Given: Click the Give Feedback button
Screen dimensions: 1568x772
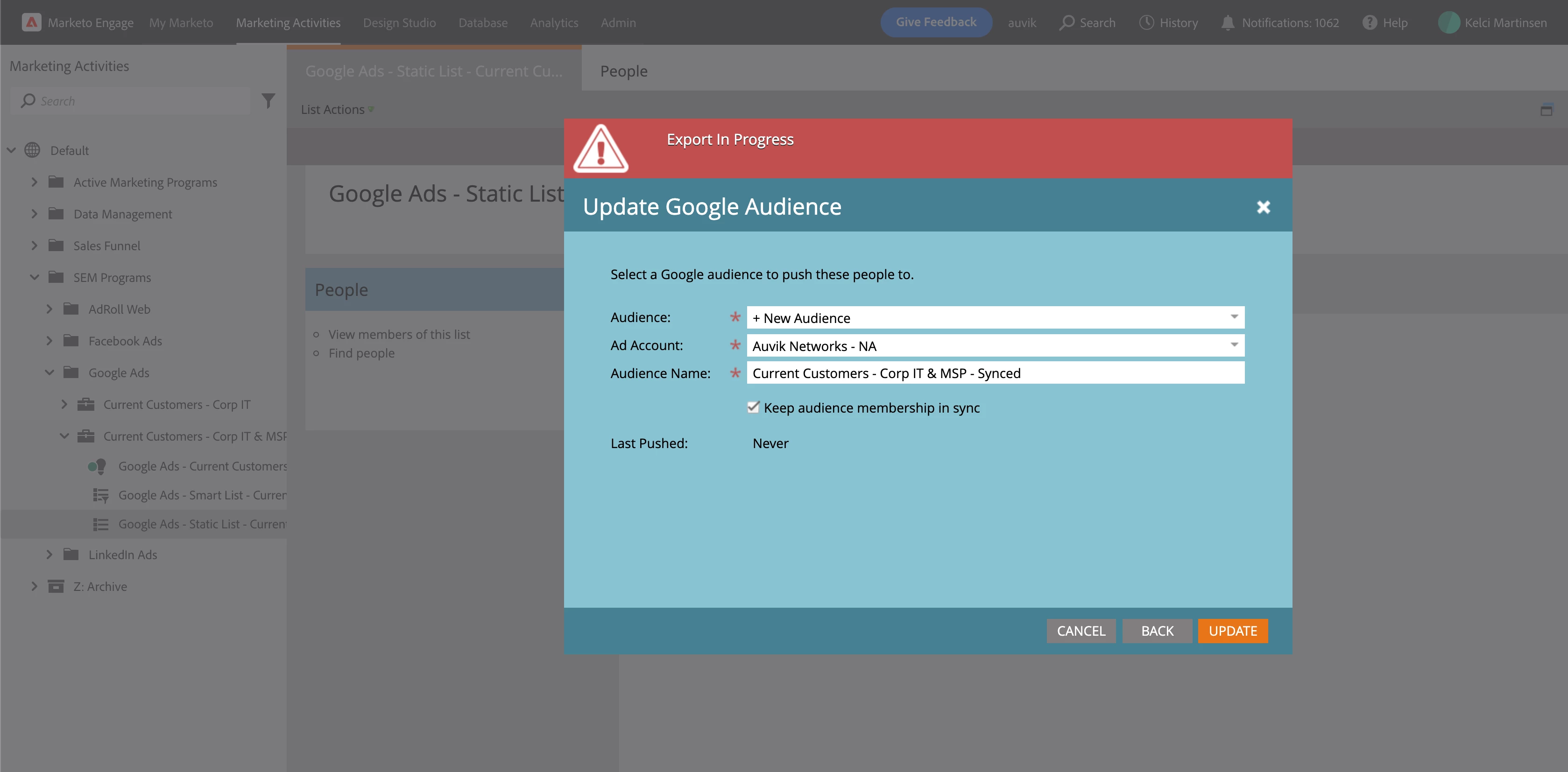Looking at the screenshot, I should tap(936, 22).
